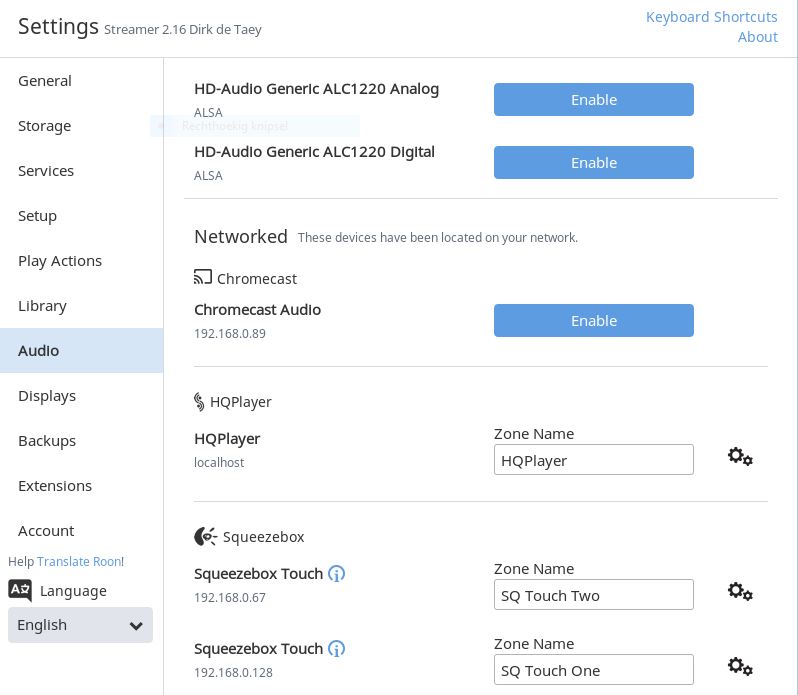Click info icon for Squeezebox Touch 192.168.0.128

point(336,649)
